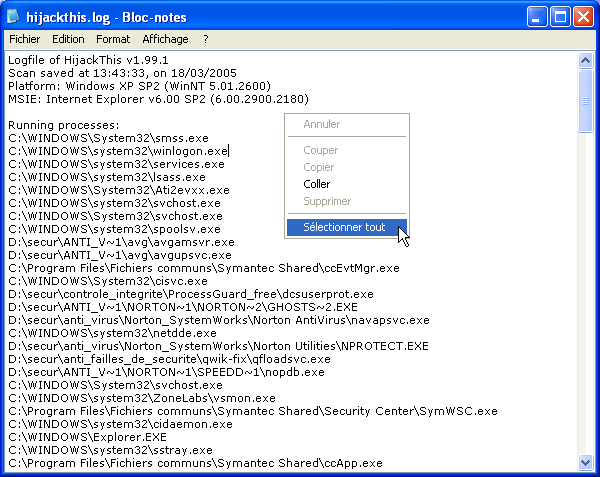Click the avgamsvr.exe line

121,243
